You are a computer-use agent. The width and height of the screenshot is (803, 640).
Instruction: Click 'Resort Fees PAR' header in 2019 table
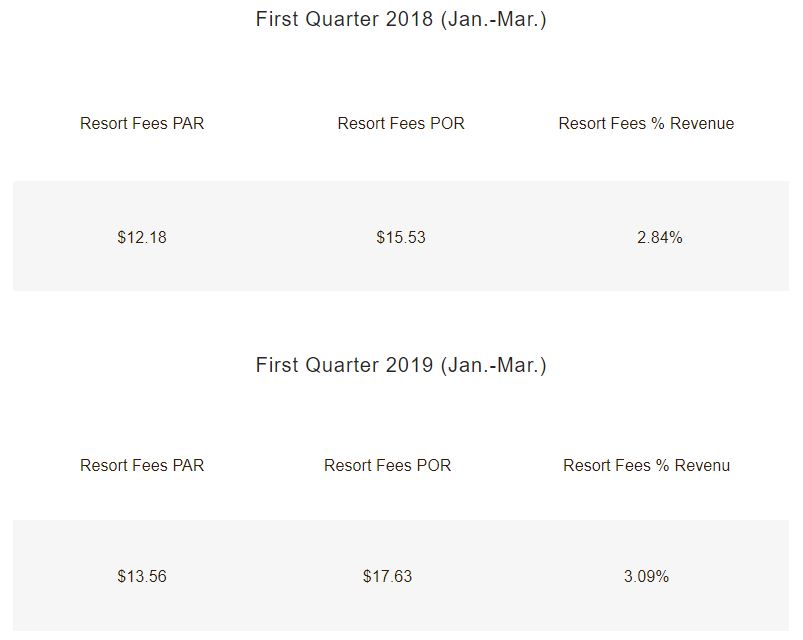point(142,466)
